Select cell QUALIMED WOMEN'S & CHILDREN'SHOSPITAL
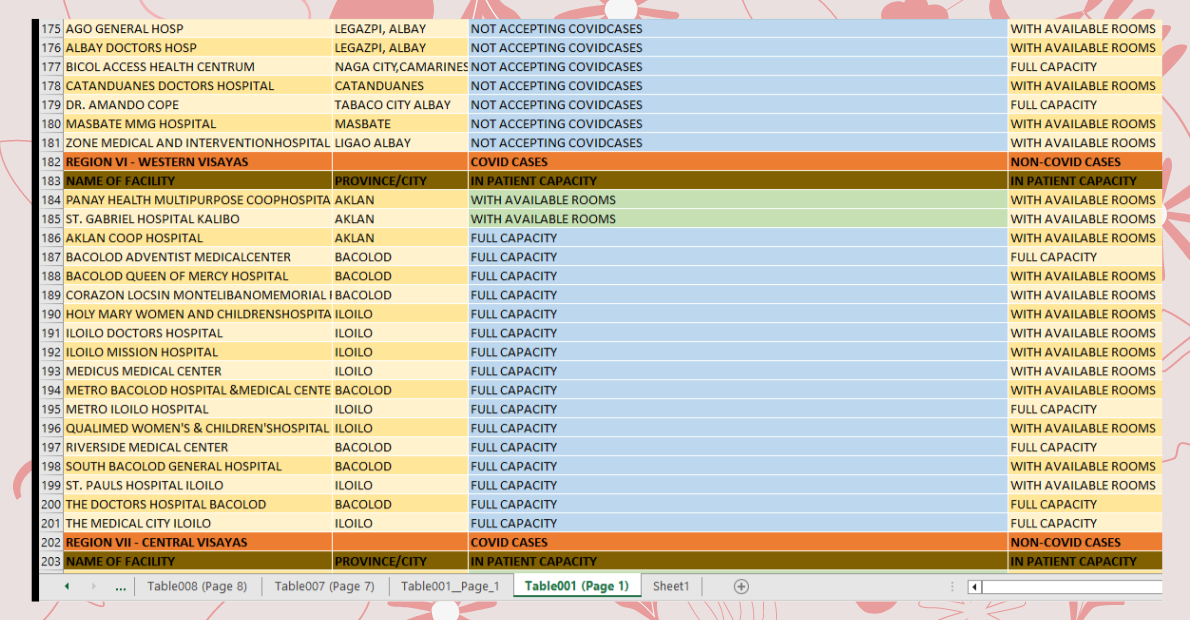This screenshot has height=620, width=1190. (197, 428)
